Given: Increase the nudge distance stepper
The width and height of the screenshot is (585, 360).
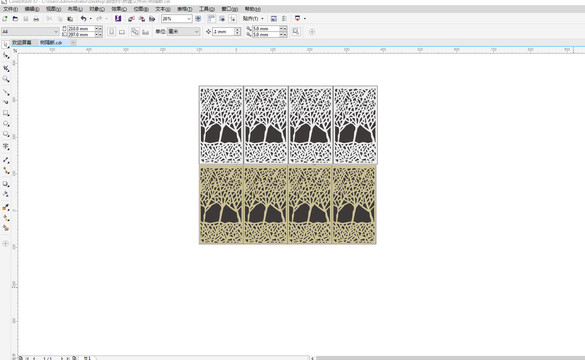Looking at the screenshot, I should [238, 30].
